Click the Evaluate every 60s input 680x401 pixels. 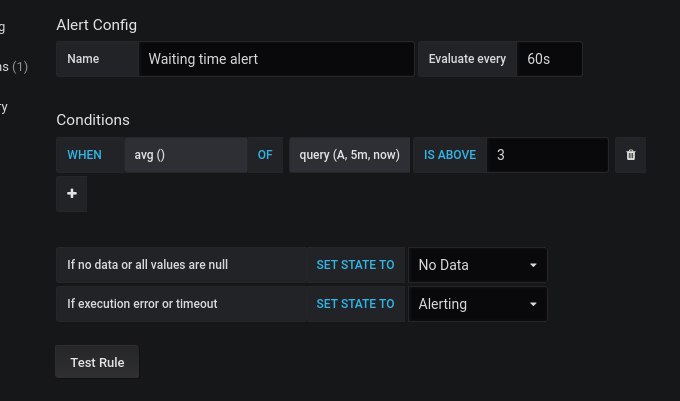click(x=549, y=59)
